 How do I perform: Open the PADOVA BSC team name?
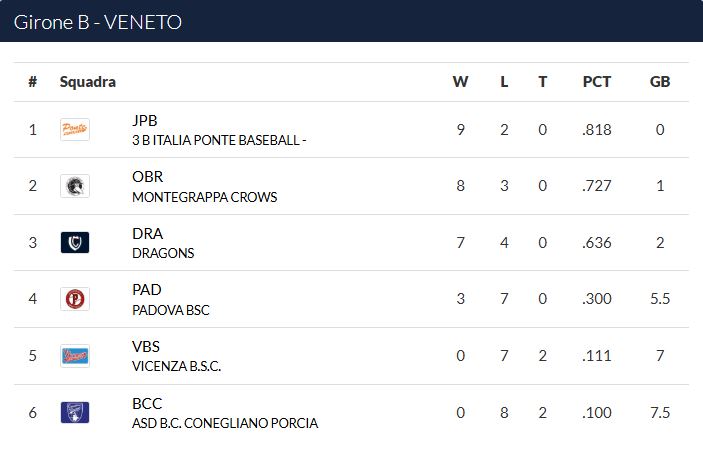click(170, 310)
